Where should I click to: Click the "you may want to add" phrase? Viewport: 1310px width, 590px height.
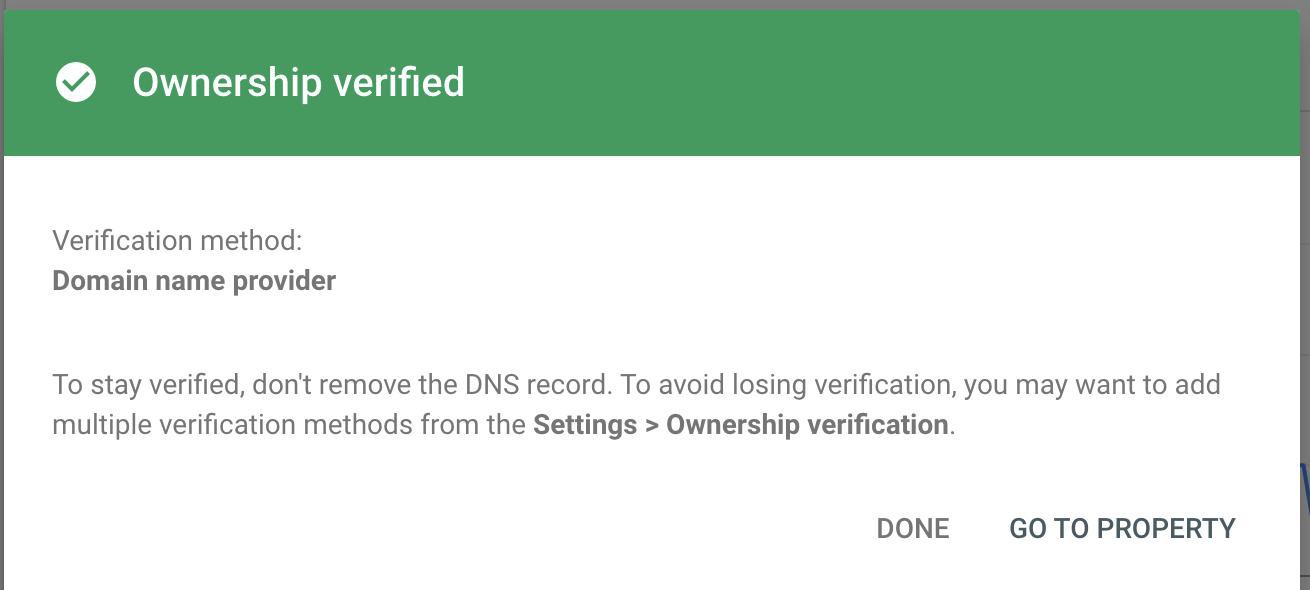(x=1092, y=385)
